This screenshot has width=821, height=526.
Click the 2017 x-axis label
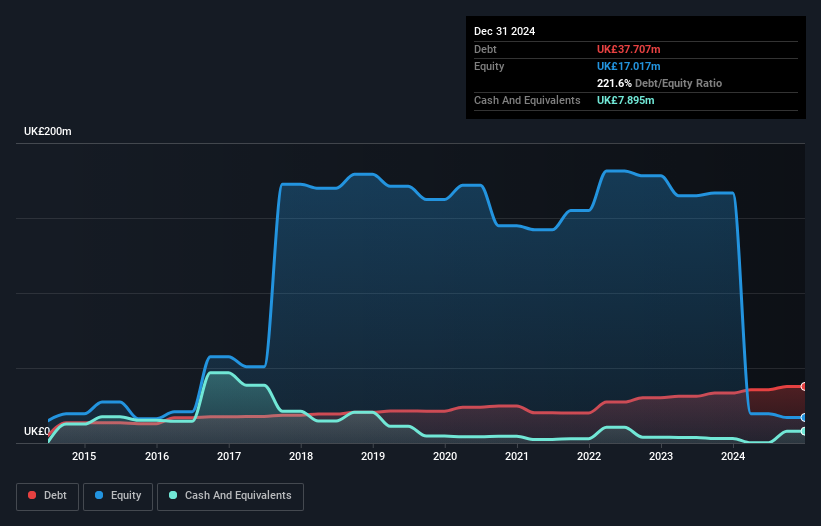click(x=229, y=456)
